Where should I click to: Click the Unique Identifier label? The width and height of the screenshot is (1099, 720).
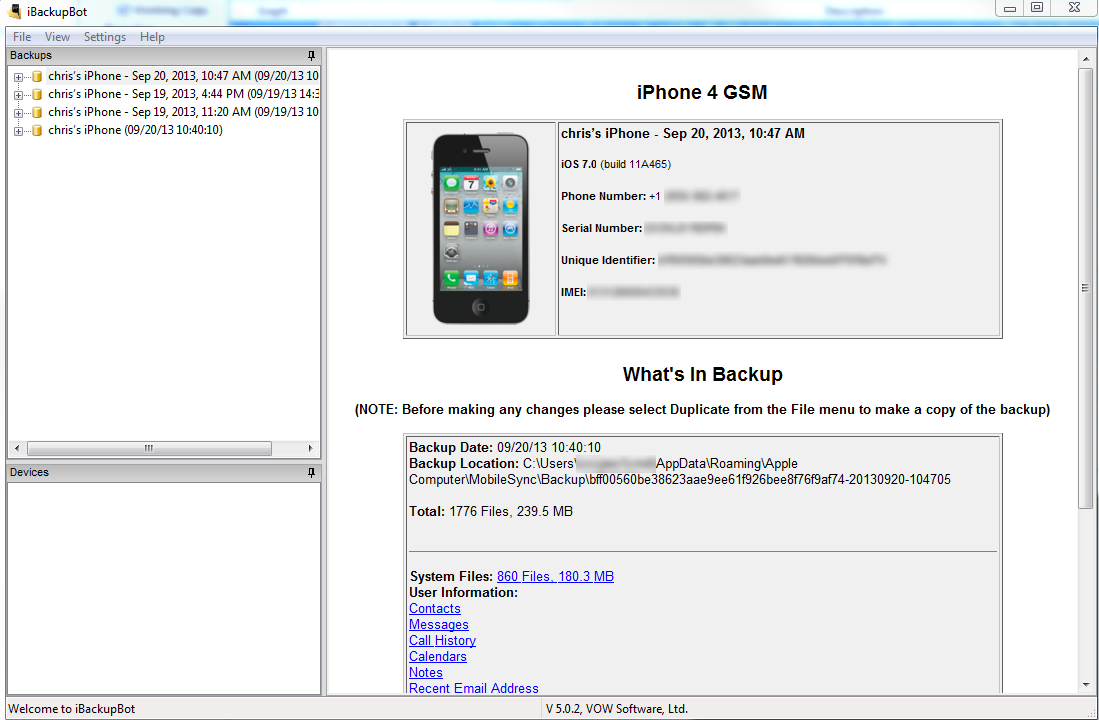pos(608,260)
